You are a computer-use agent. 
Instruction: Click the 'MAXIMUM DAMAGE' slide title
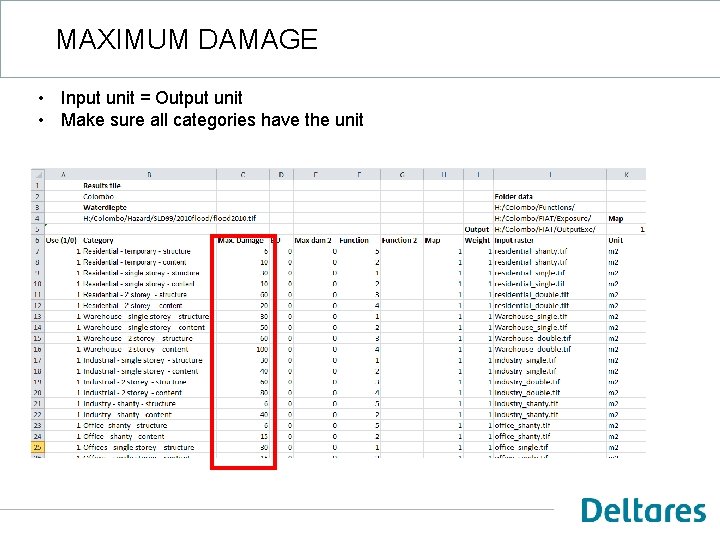(x=187, y=39)
